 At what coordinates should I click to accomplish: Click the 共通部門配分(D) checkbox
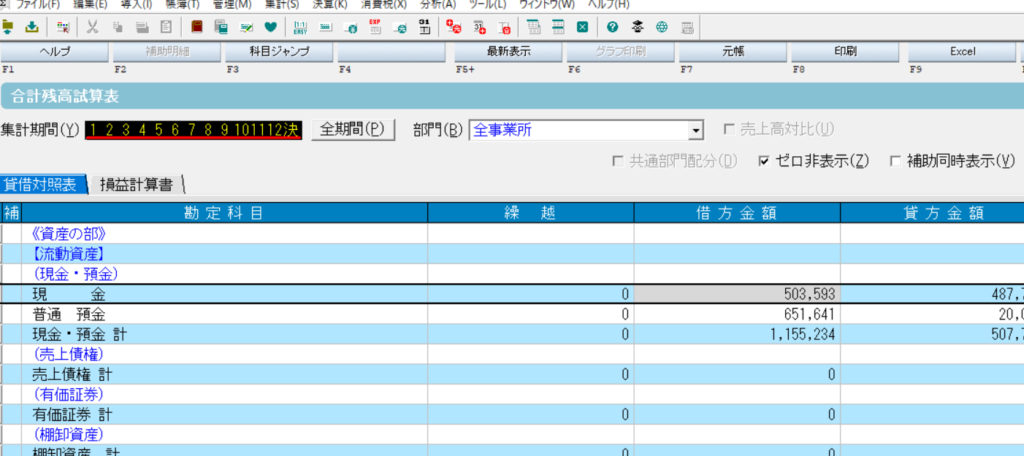[x=616, y=161]
